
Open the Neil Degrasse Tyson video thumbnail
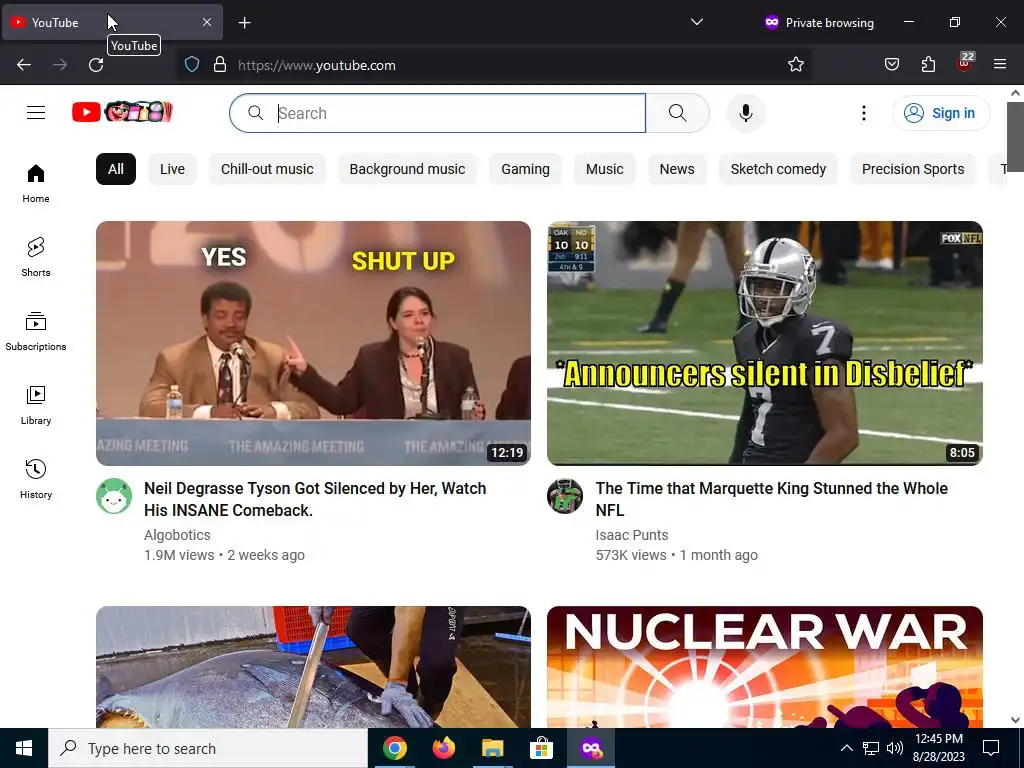pos(313,343)
